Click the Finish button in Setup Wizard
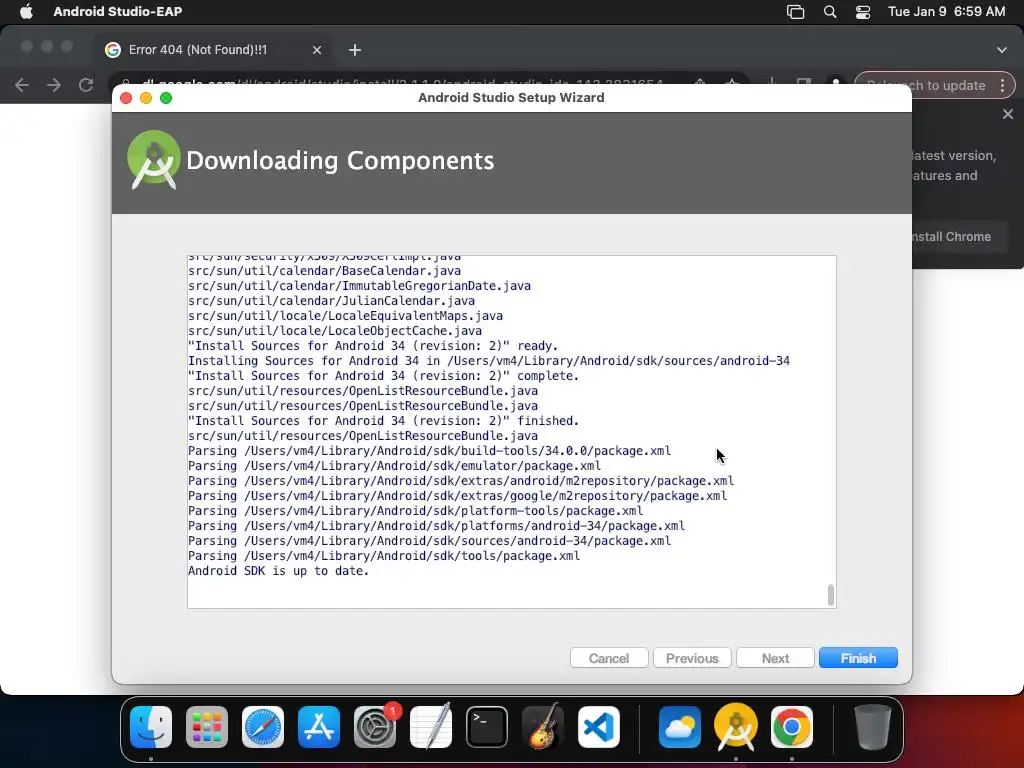This screenshot has width=1024, height=768. [x=858, y=658]
